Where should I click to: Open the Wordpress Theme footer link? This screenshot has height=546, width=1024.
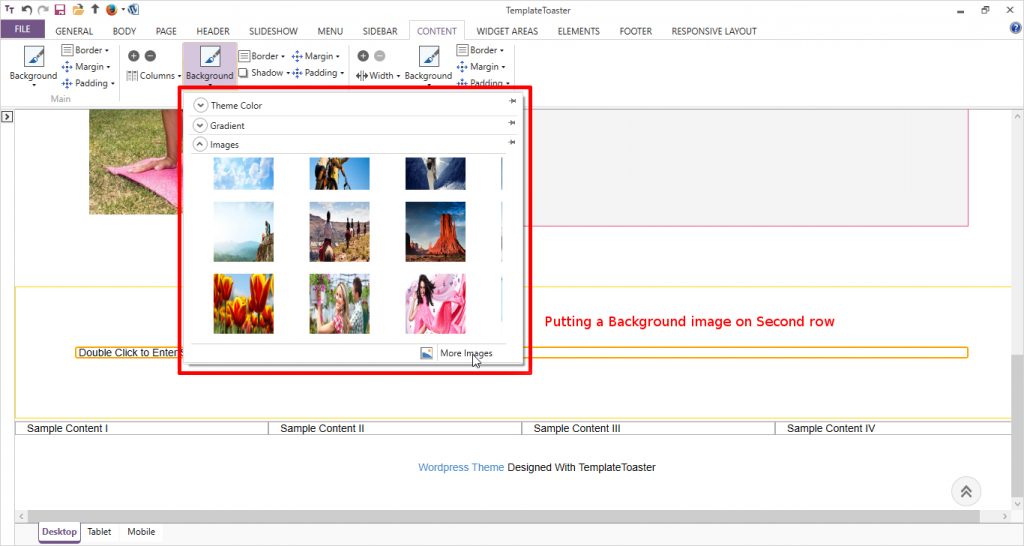(461, 467)
